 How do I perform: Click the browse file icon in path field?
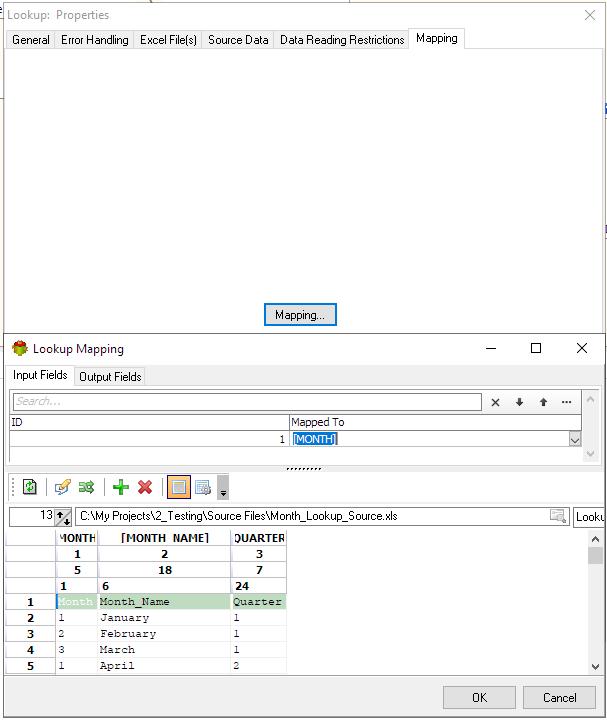[x=558, y=516]
